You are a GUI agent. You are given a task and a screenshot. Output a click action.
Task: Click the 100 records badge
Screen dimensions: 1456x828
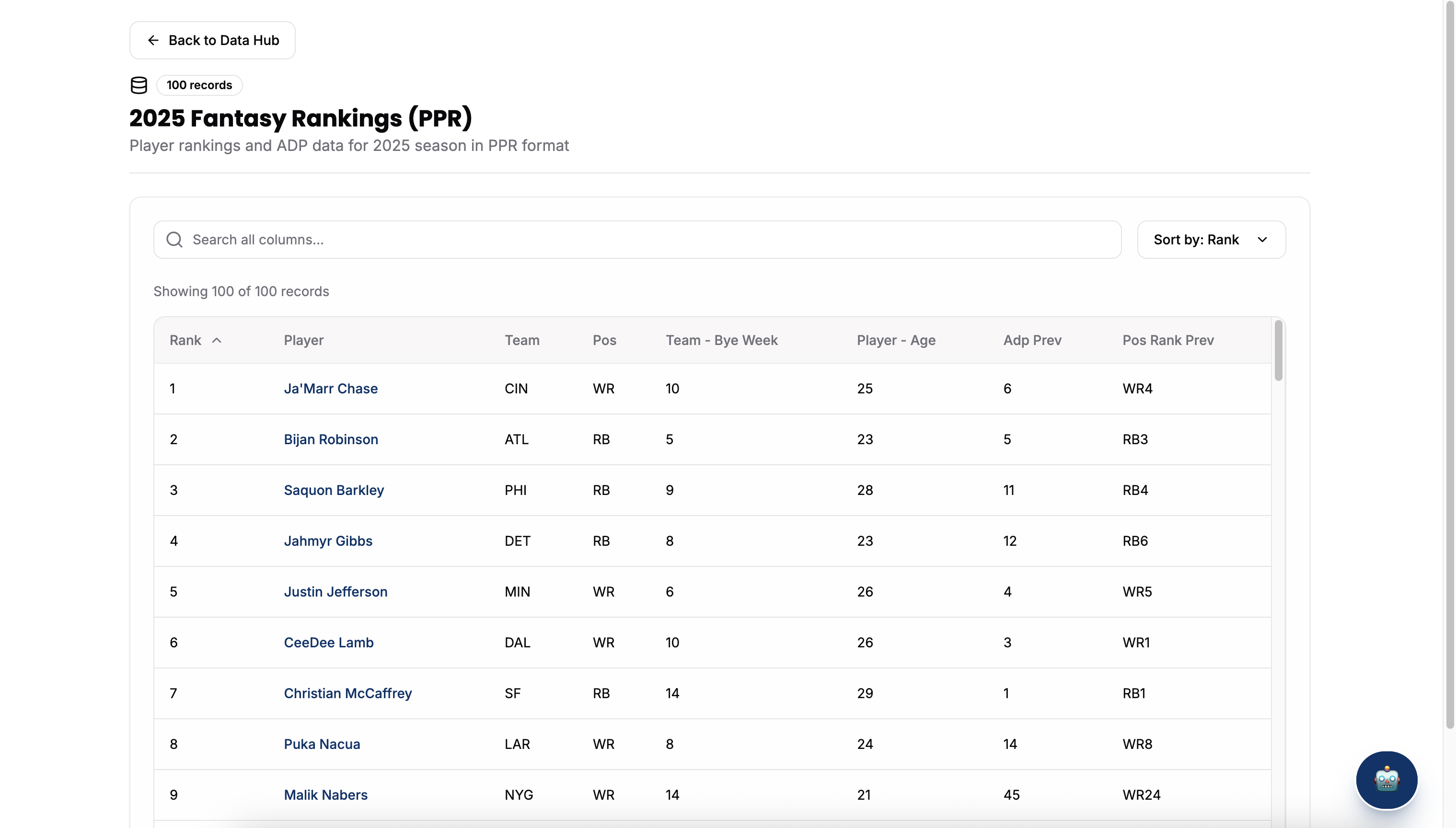pyautogui.click(x=199, y=85)
